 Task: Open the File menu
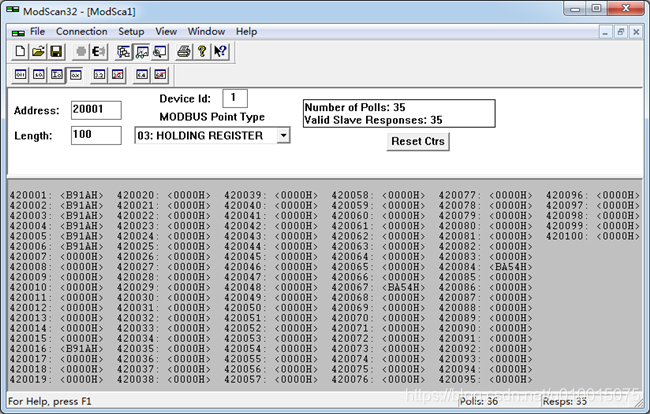click(37, 31)
